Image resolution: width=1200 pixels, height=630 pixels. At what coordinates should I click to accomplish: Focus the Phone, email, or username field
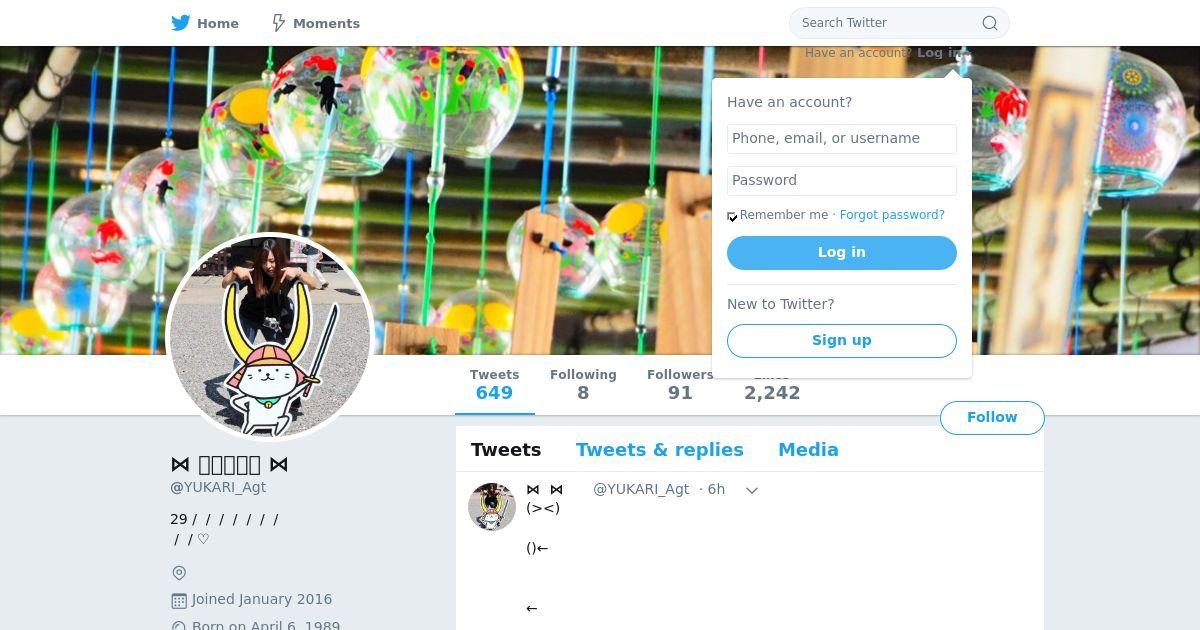(842, 139)
